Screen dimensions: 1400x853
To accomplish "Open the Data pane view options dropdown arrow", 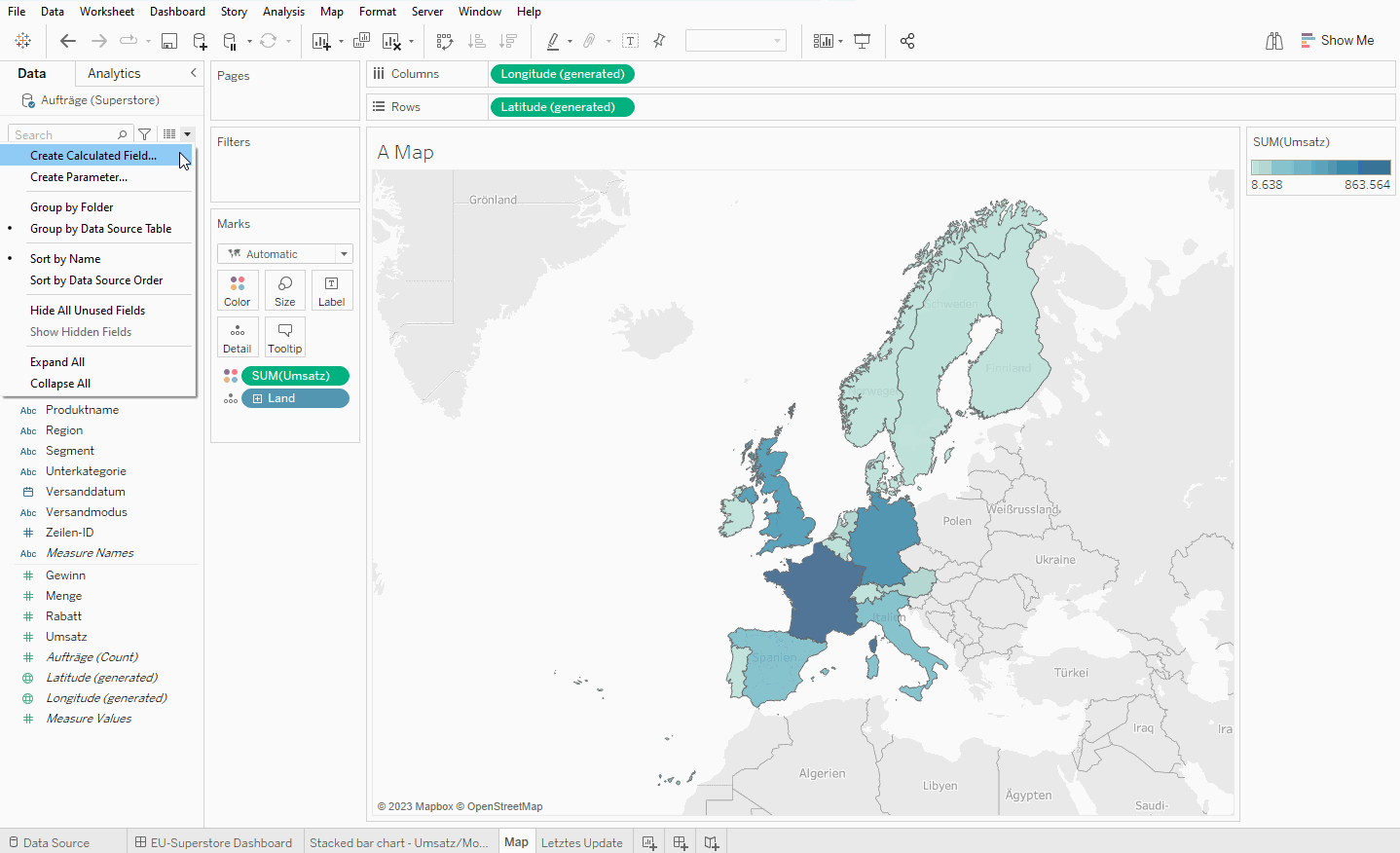I will click(x=188, y=134).
